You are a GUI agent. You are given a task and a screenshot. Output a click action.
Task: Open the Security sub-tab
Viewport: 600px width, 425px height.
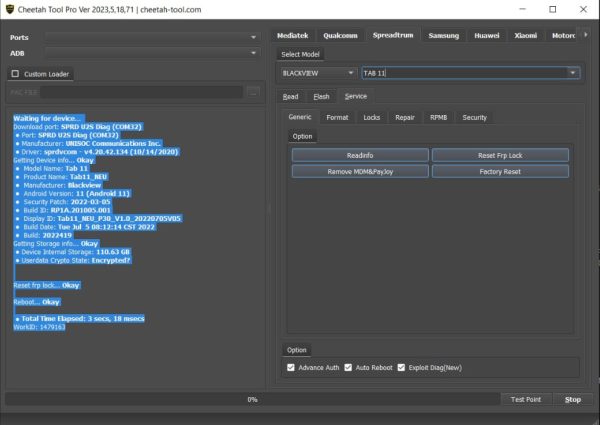[474, 117]
